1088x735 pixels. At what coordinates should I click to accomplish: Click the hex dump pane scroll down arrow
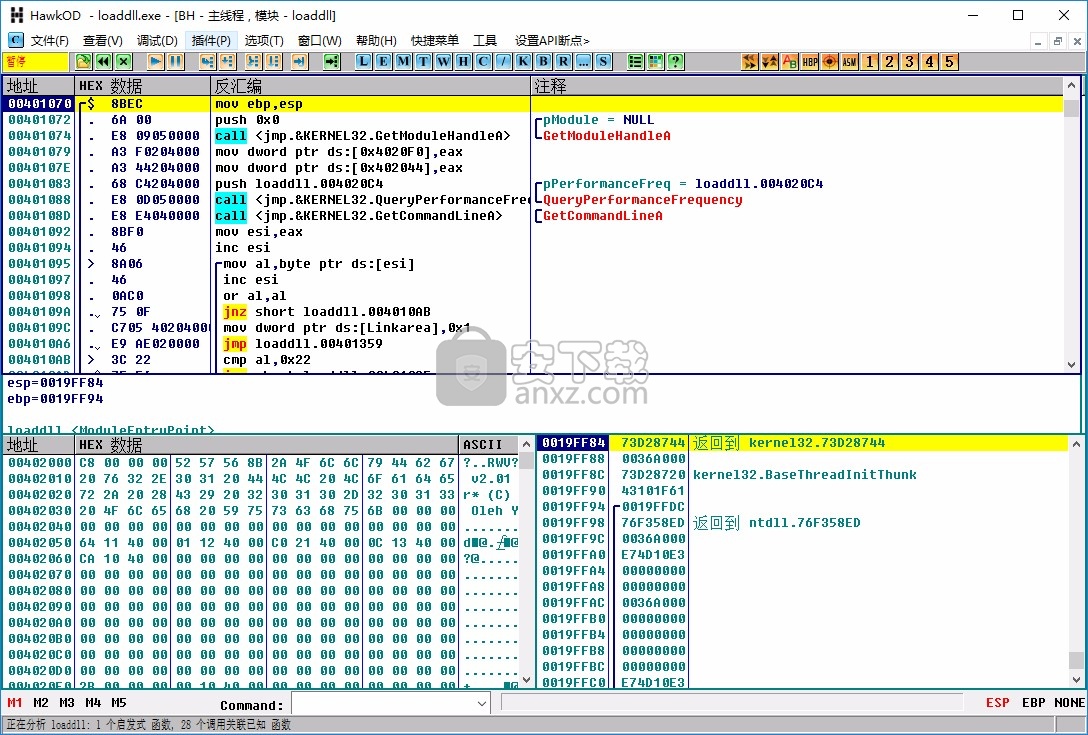(526, 680)
